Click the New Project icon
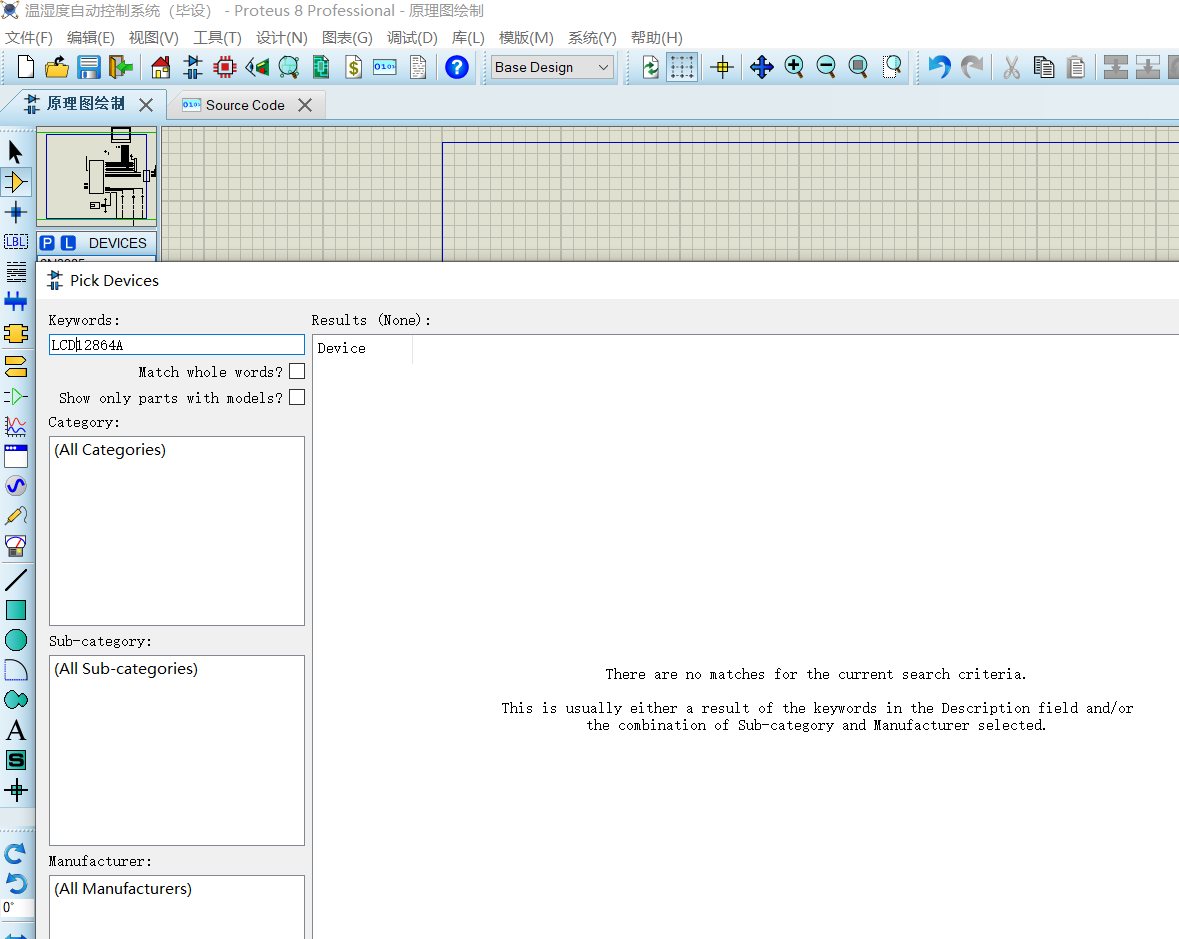This screenshot has width=1179, height=939. [26, 68]
